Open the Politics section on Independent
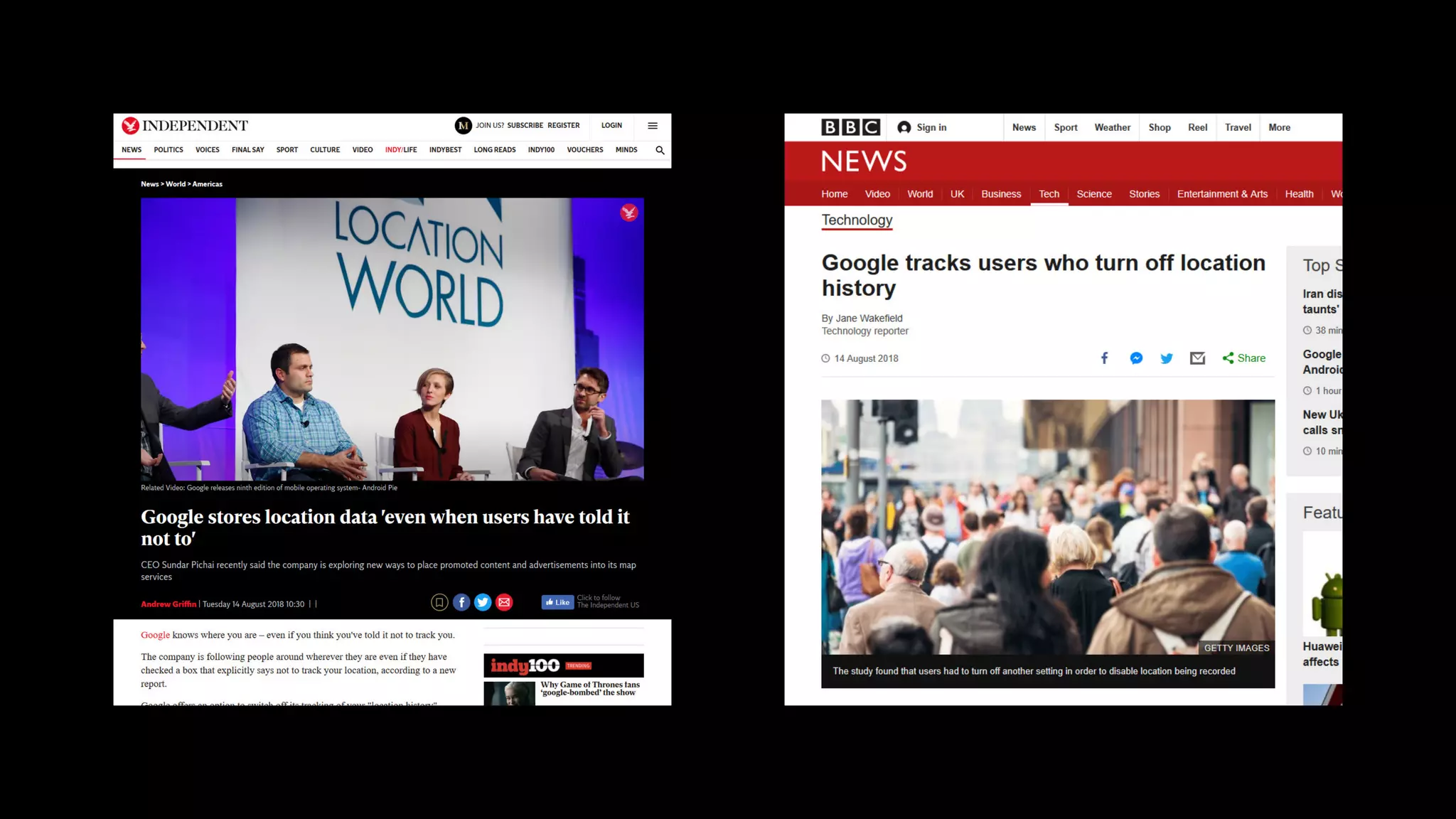The width and height of the screenshot is (1456, 819). click(x=168, y=150)
